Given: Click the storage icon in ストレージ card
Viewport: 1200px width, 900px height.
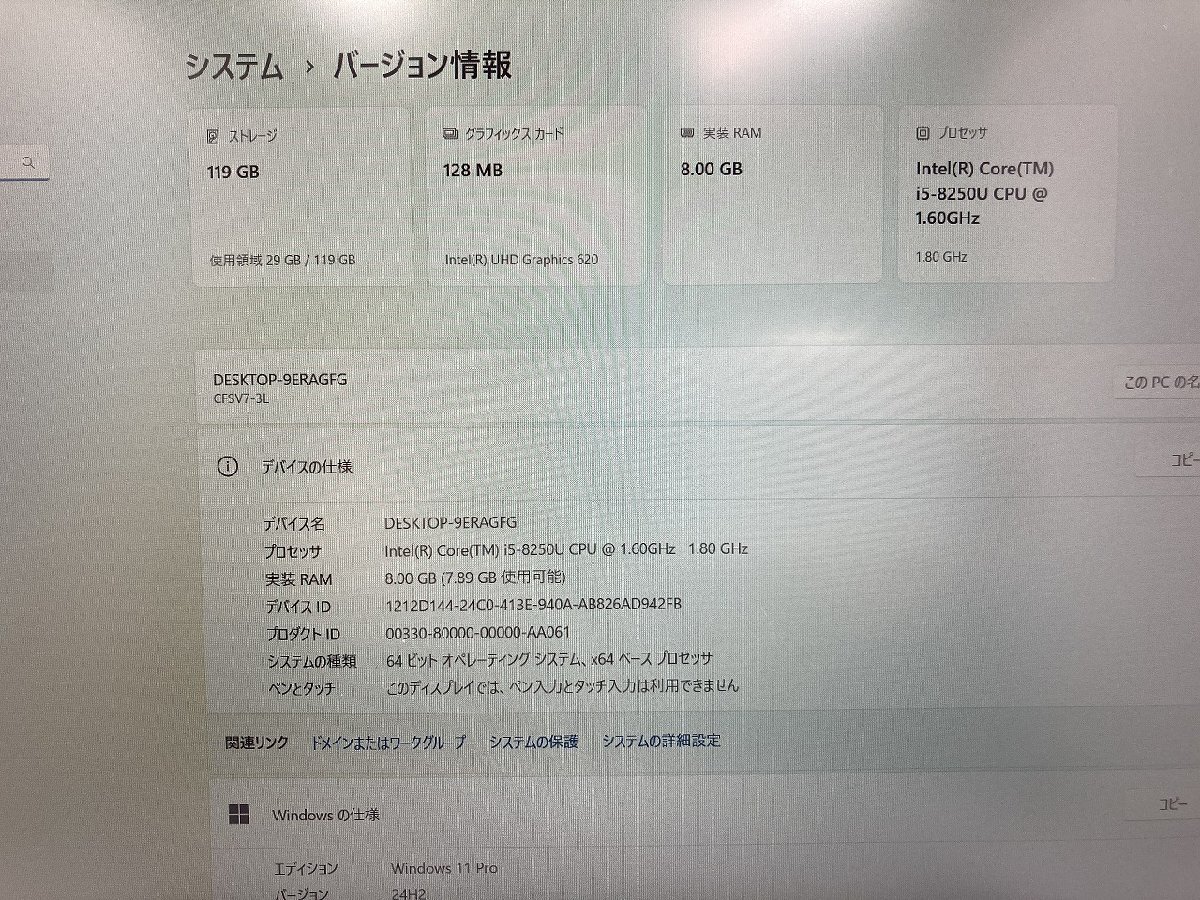Looking at the screenshot, I should click(212, 135).
